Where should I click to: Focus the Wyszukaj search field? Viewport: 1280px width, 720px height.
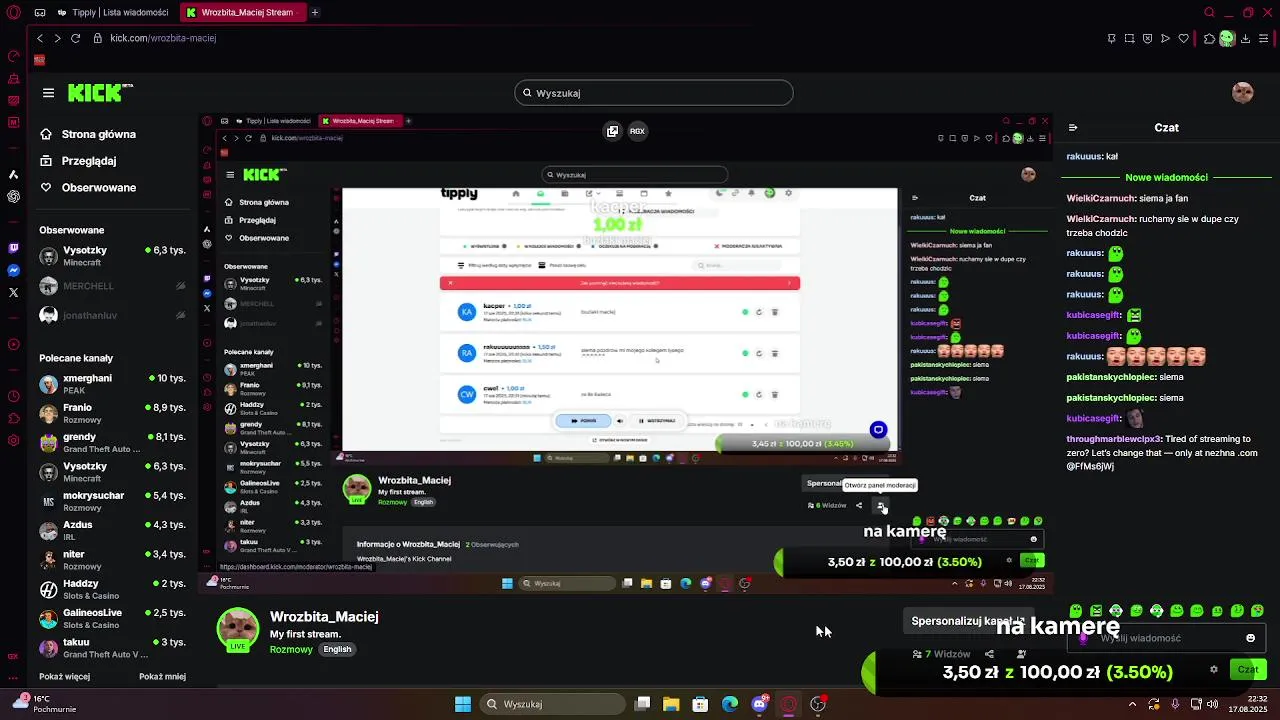point(654,93)
